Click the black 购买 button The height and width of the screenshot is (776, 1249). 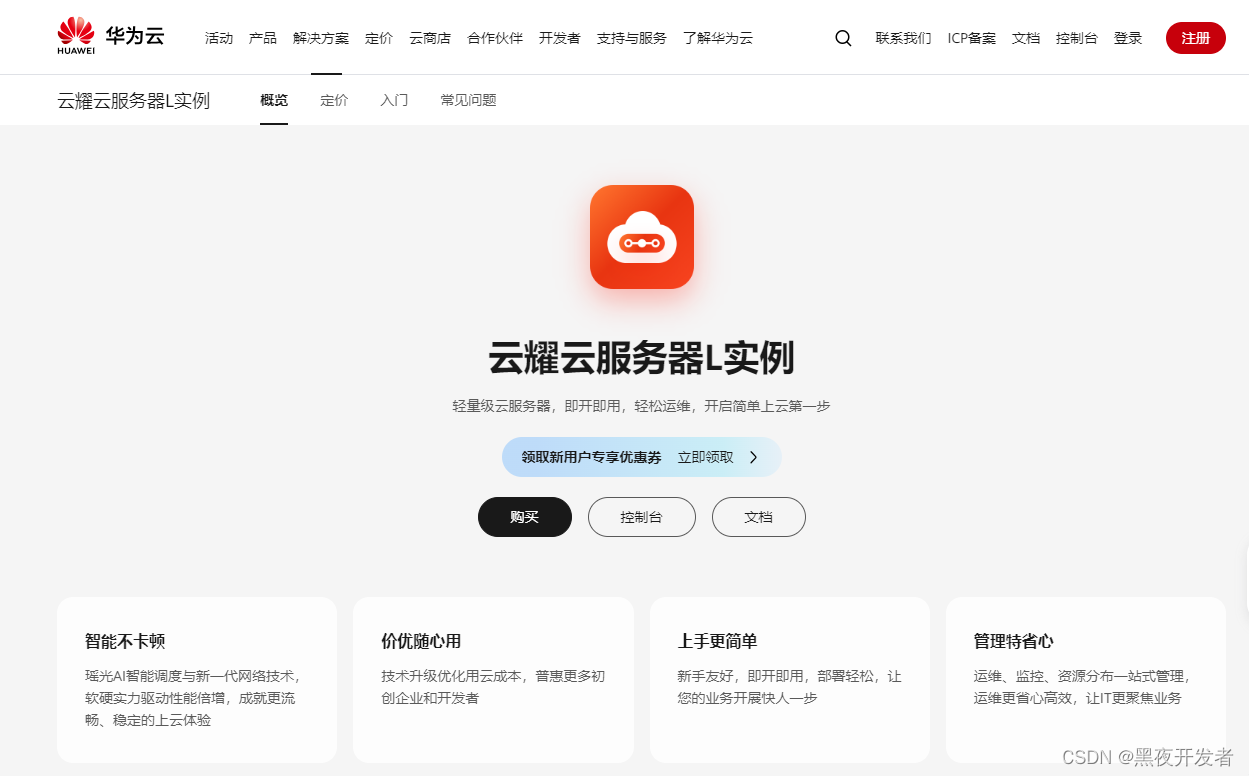click(x=525, y=517)
